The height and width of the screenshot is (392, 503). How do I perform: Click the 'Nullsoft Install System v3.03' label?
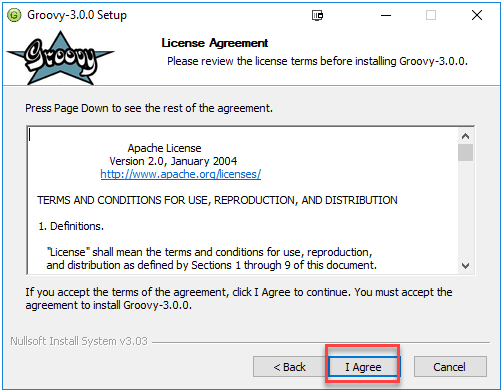79,341
